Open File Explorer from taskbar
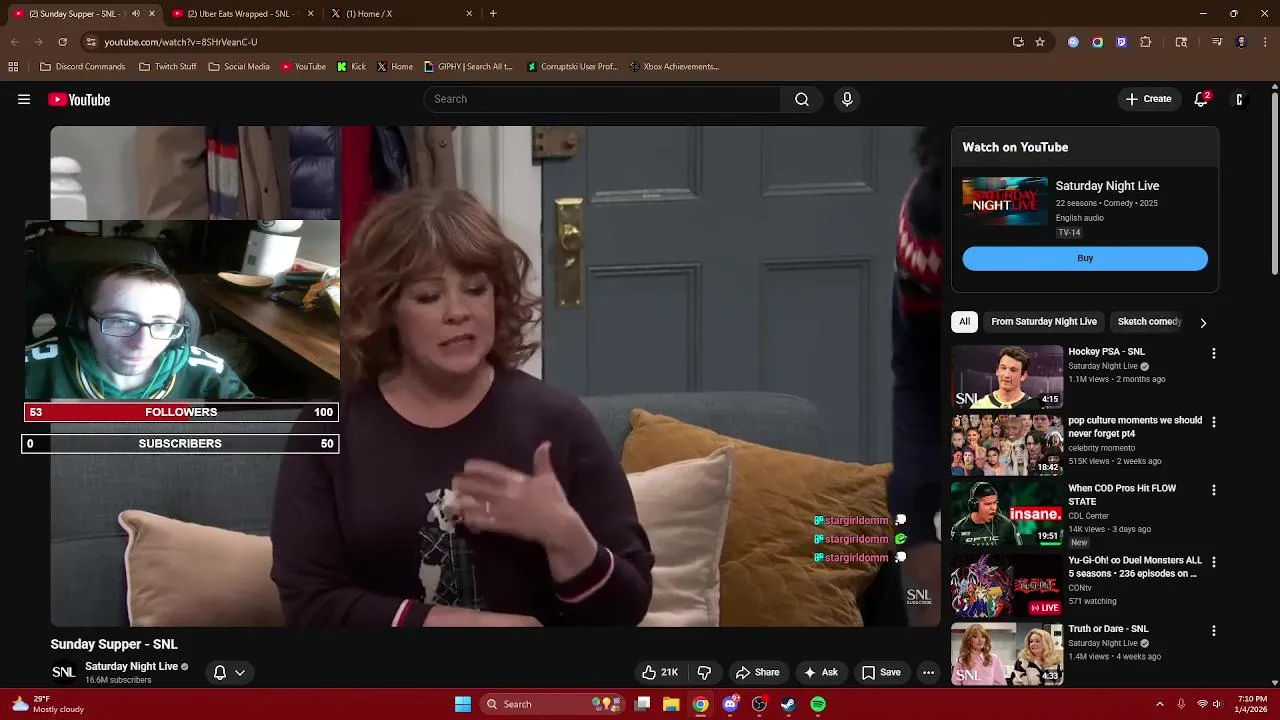The height and width of the screenshot is (720, 1280). click(x=671, y=704)
